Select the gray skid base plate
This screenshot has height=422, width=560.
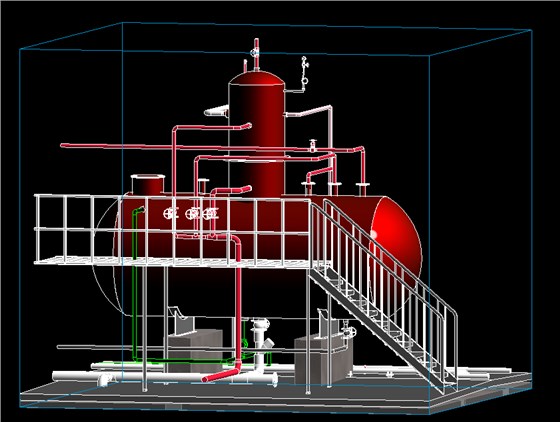click(x=275, y=395)
